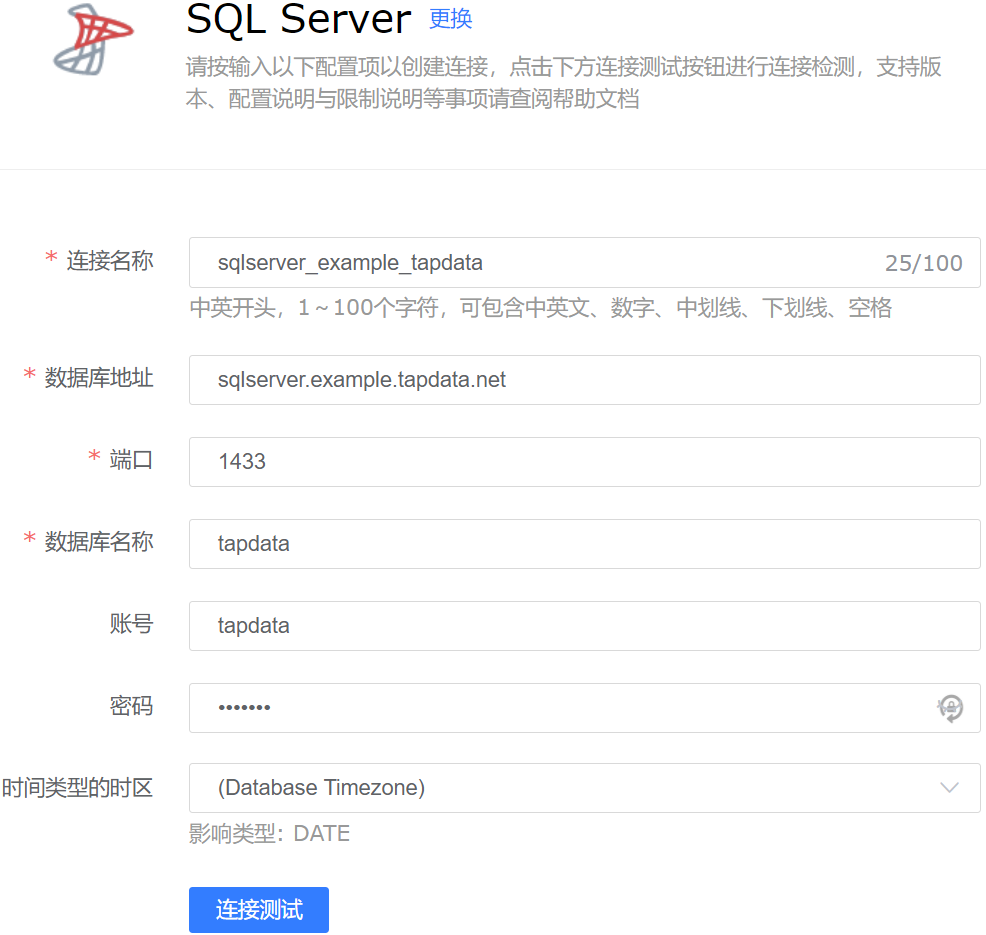Viewport: 986px width, 935px height.
Task: Click the 25/100 character counter
Action: click(x=924, y=263)
